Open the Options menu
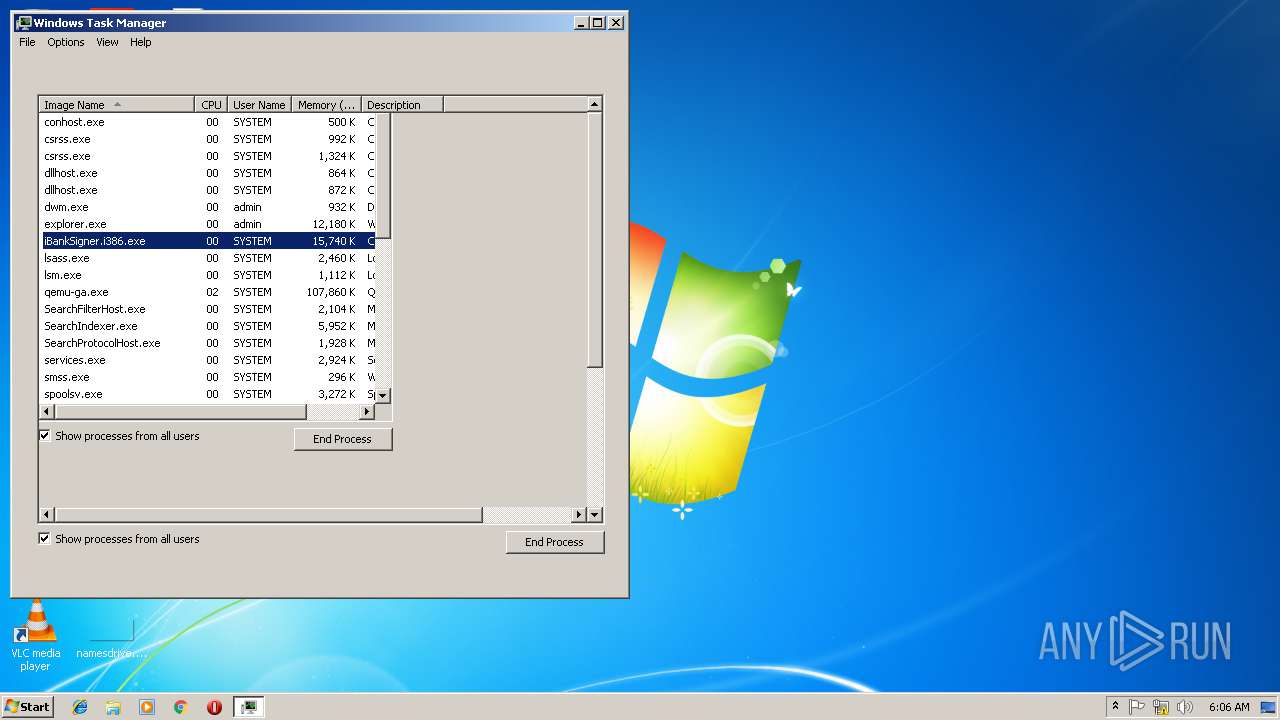1280x720 pixels. click(x=66, y=42)
